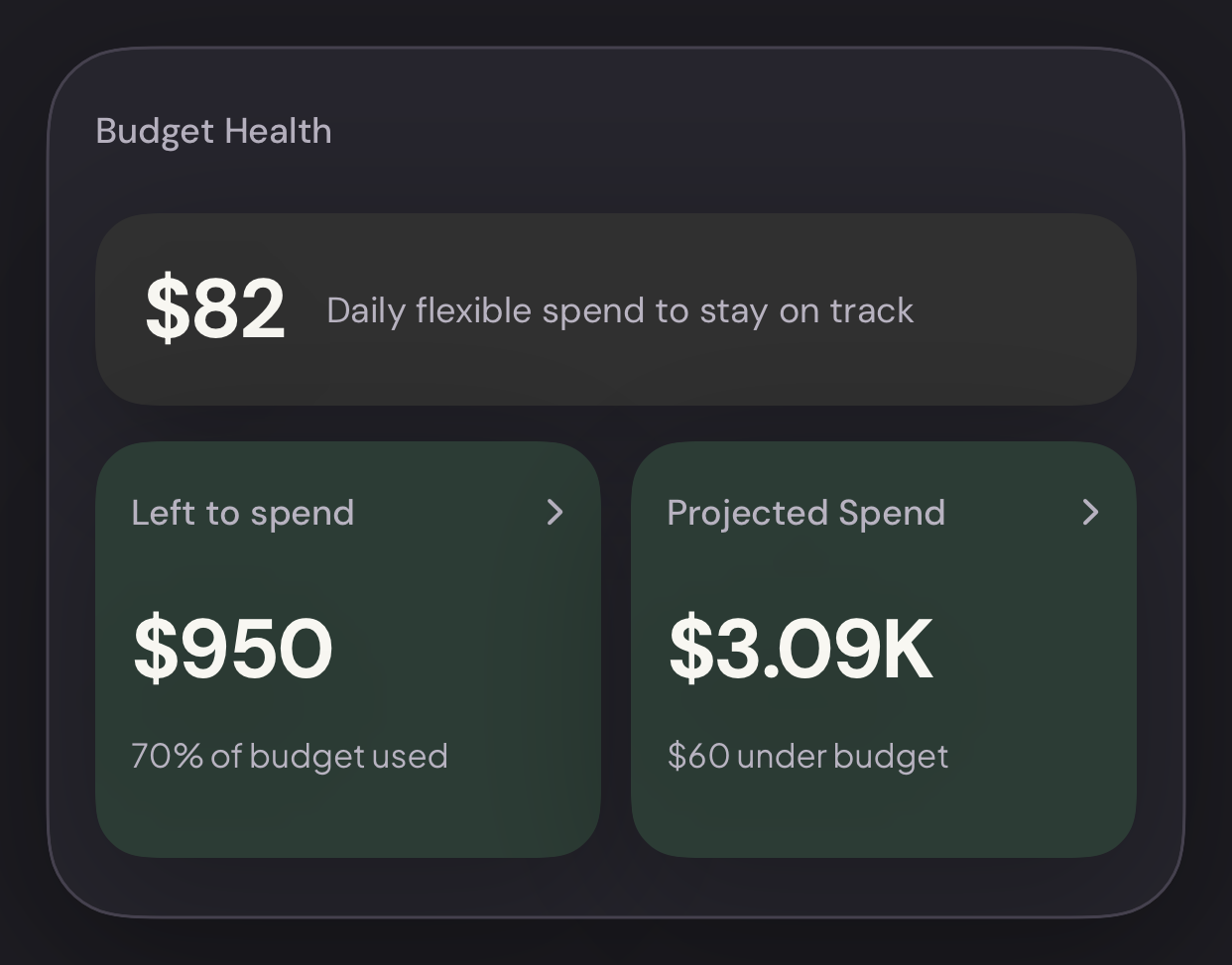The width and height of the screenshot is (1232, 965).
Task: Expand Left to spend details via arrow
Action: click(x=554, y=512)
